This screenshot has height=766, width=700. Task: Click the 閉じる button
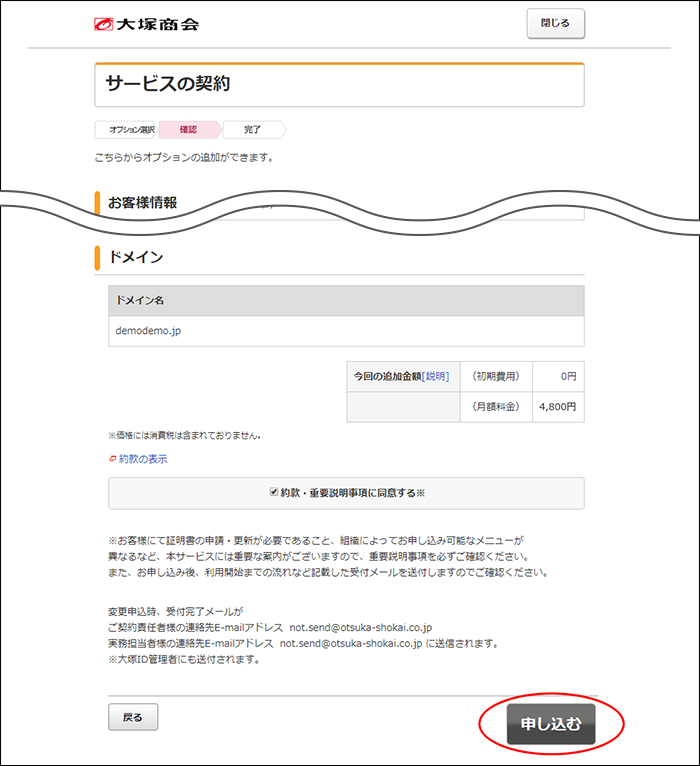[555, 23]
